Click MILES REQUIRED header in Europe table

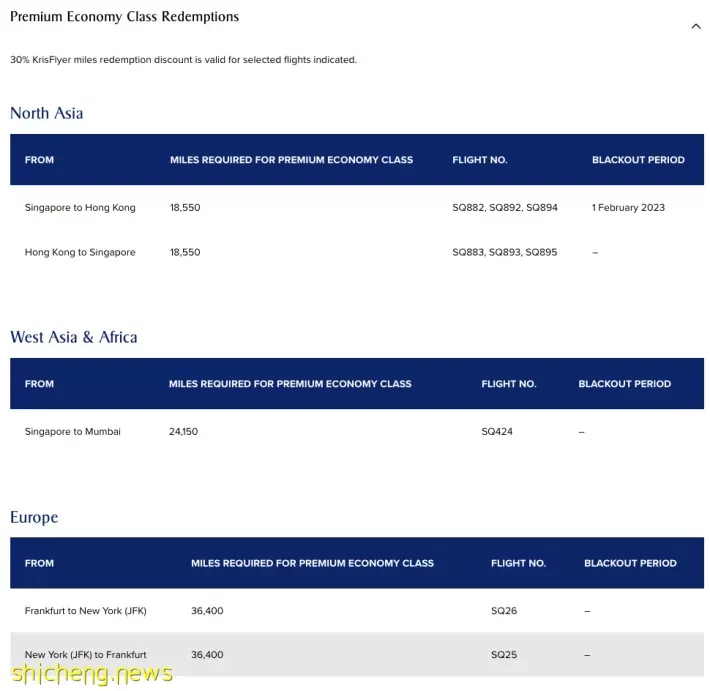(x=312, y=563)
